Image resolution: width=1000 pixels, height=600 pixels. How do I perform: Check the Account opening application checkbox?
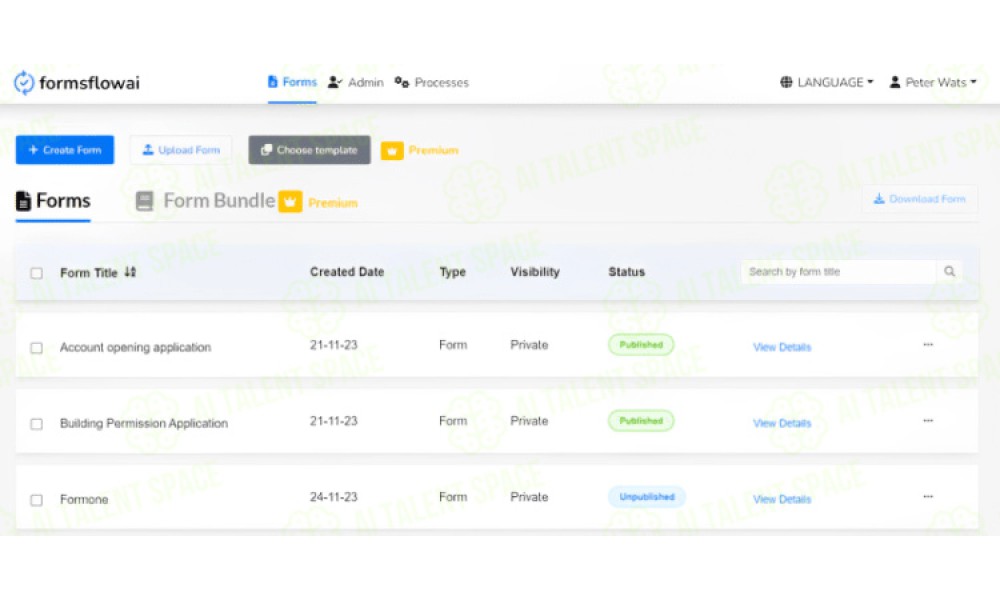pos(37,348)
